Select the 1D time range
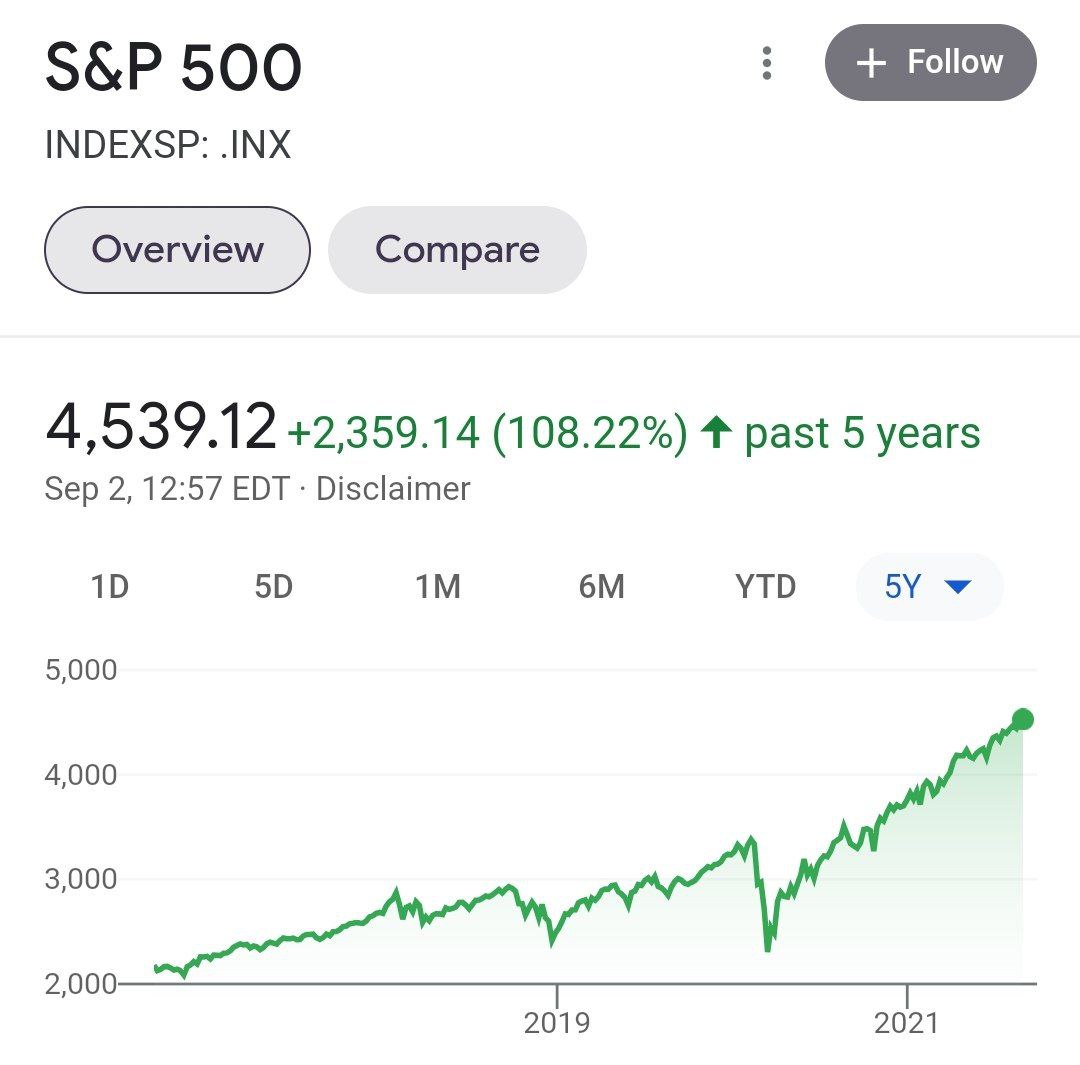This screenshot has height=1065, width=1080. [x=110, y=588]
